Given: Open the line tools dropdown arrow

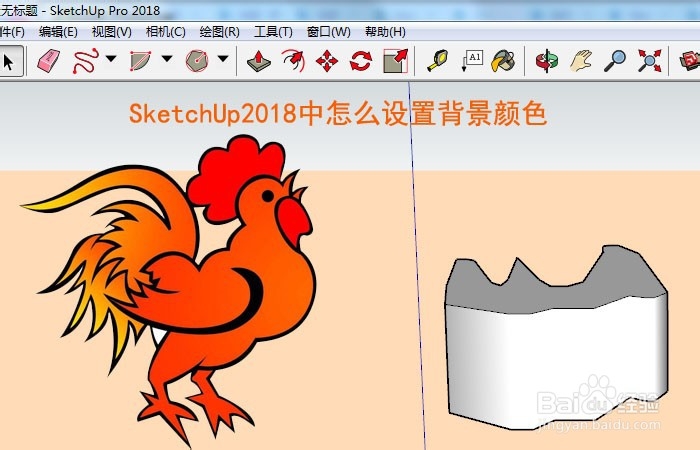Looking at the screenshot, I should (111, 58).
